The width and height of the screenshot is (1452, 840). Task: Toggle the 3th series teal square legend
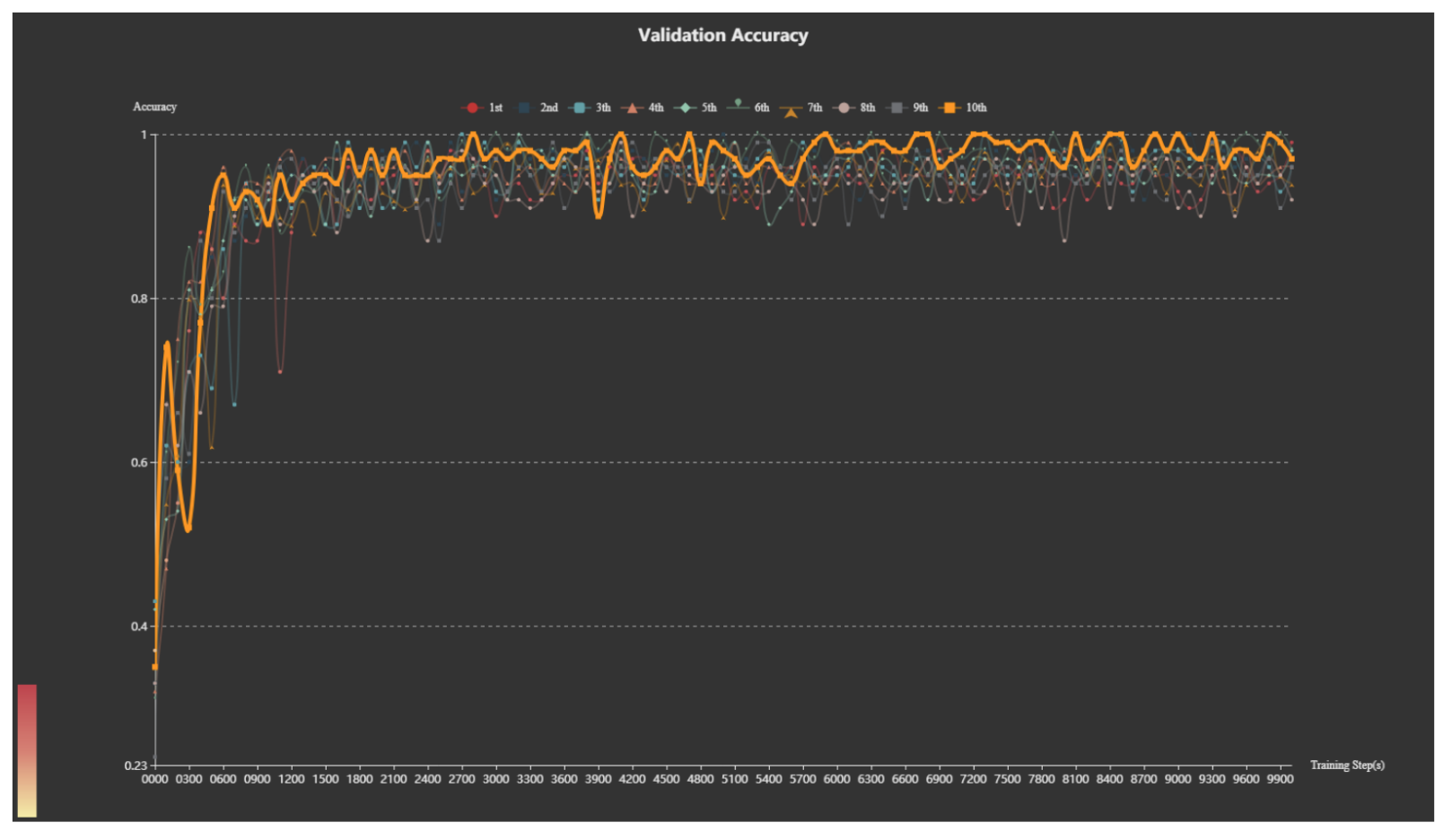click(590, 108)
